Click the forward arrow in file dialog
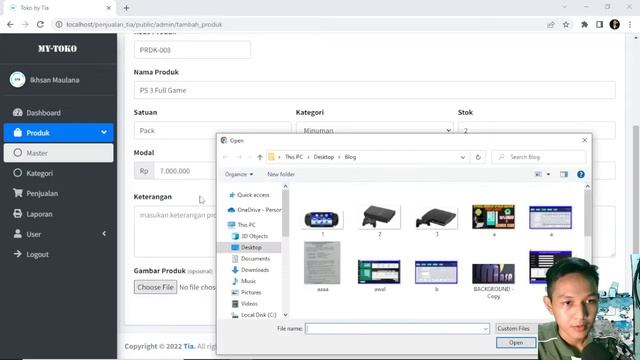Image resolution: width=640 pixels, height=360 pixels. [240, 157]
